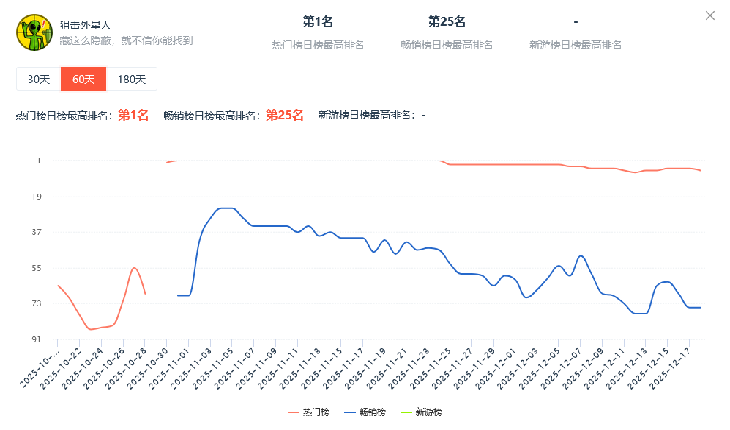This screenshot has height=430, width=730.
Task: Toggle the 热门榜 legend series
Action: (314, 412)
